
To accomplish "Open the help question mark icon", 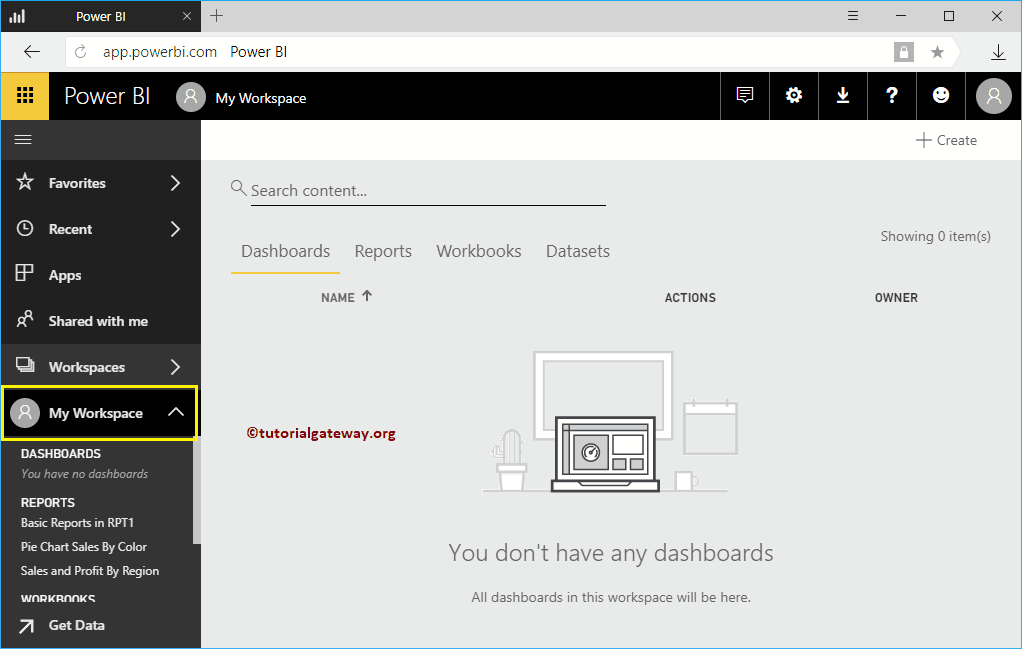I will [892, 96].
